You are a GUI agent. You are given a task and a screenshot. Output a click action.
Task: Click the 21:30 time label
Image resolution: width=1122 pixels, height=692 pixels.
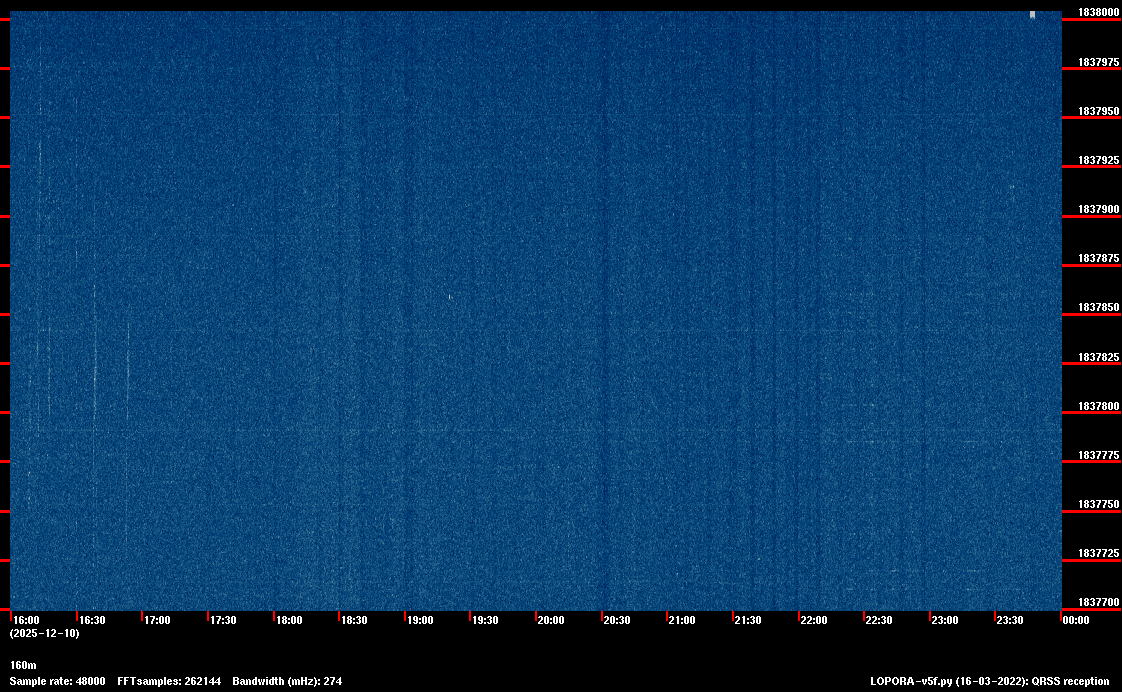point(748,620)
